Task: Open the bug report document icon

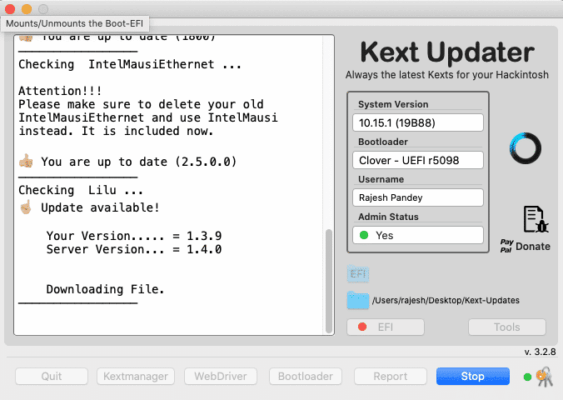Action: click(535, 219)
